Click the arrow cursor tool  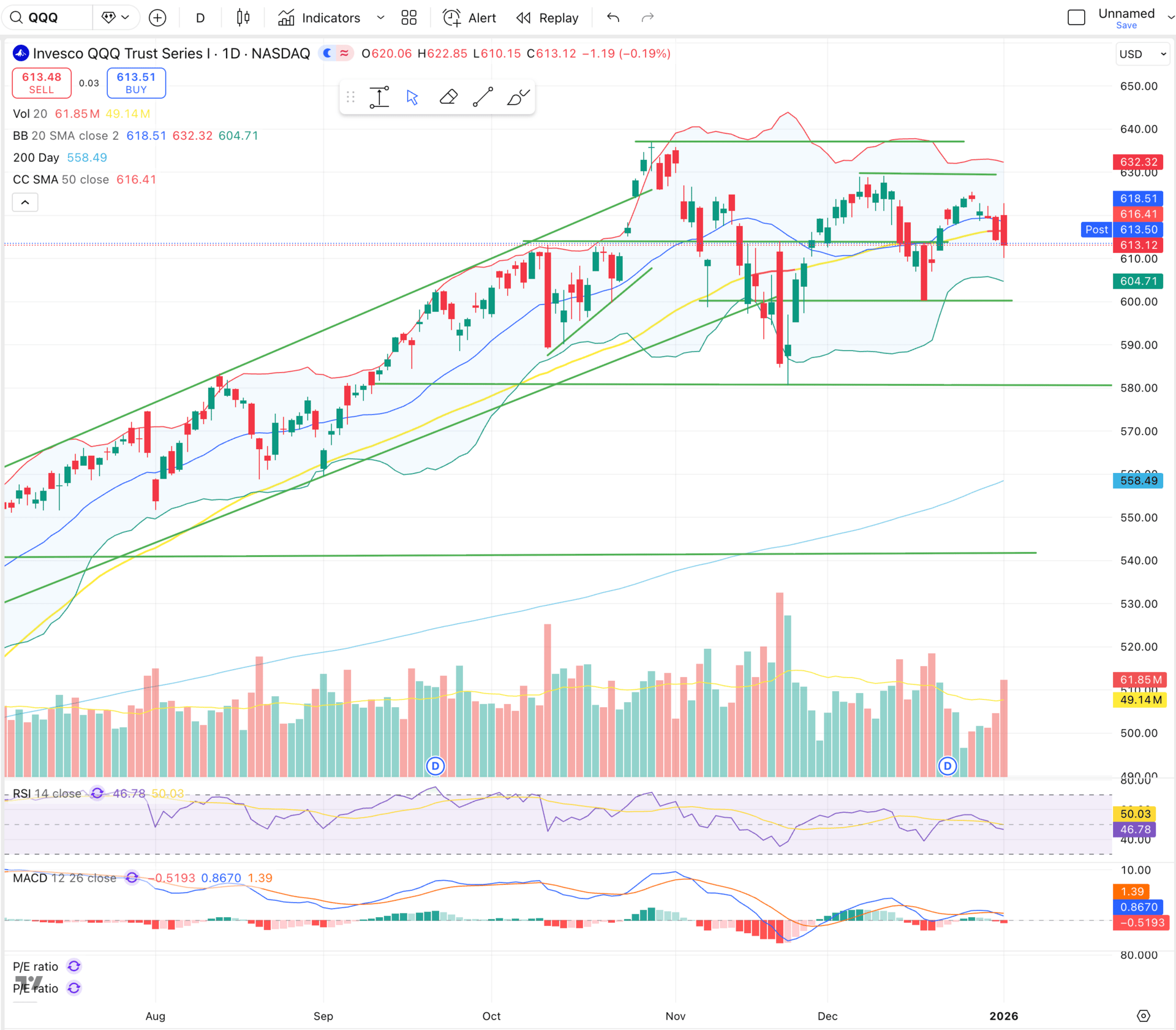pyautogui.click(x=412, y=97)
